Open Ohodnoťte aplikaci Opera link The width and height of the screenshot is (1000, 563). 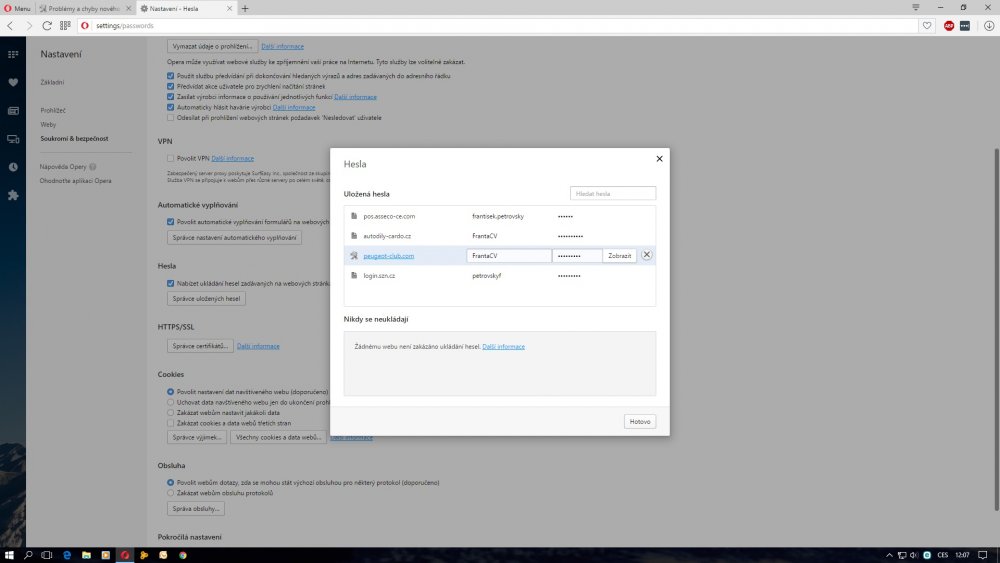(x=75, y=180)
